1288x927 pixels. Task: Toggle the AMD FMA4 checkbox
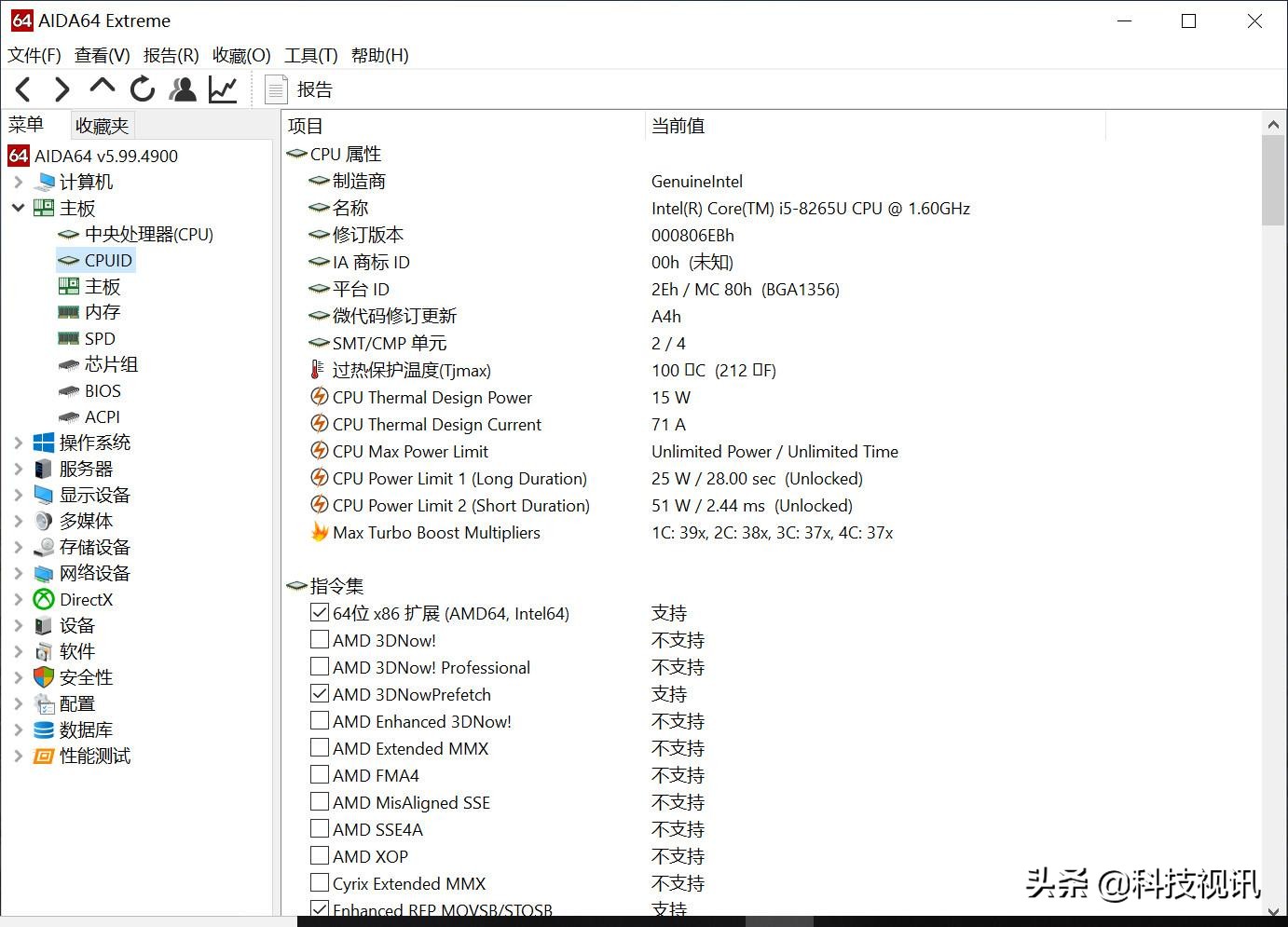click(x=320, y=774)
